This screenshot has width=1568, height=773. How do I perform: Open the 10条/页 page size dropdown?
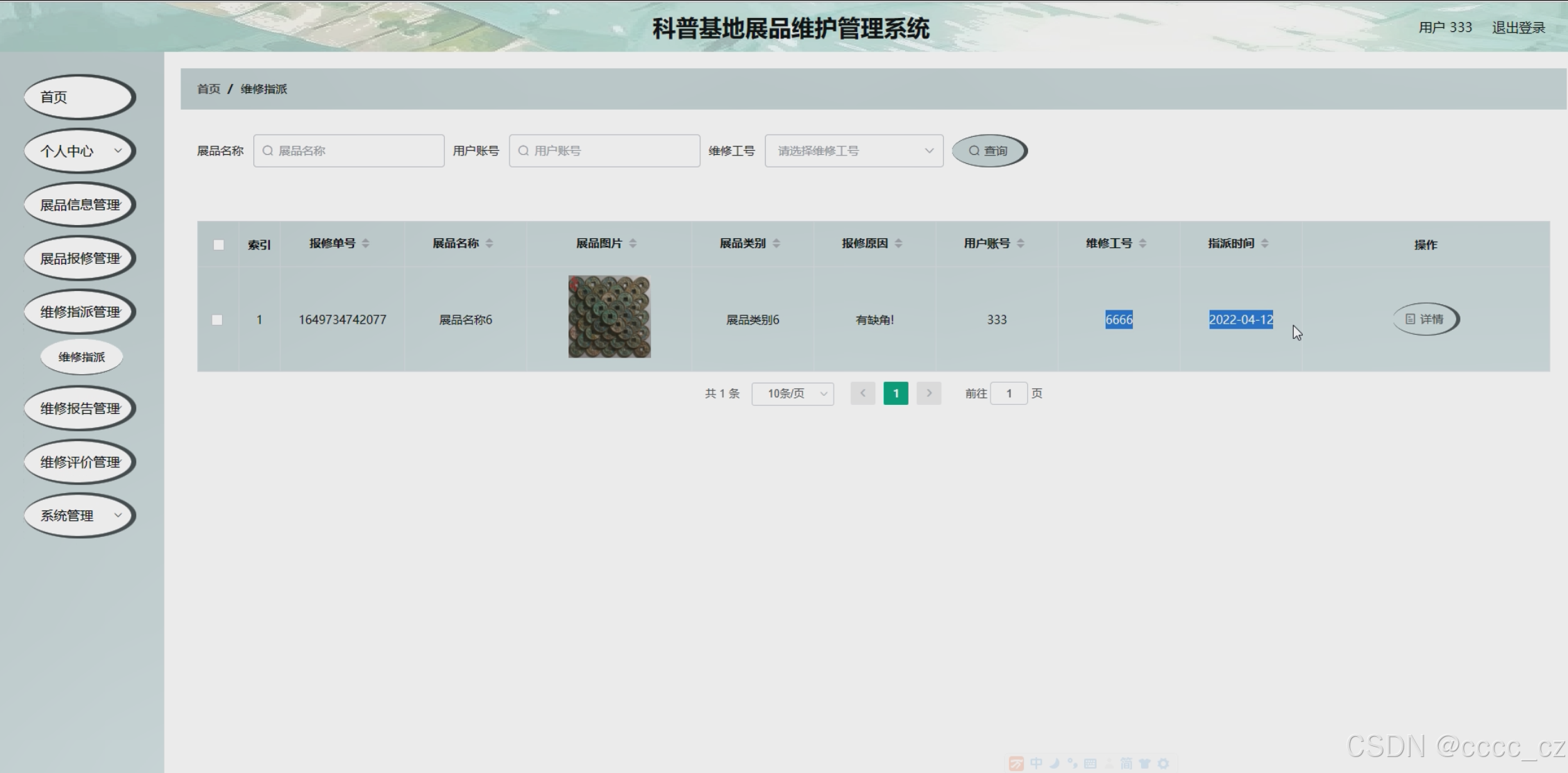pyautogui.click(x=793, y=393)
